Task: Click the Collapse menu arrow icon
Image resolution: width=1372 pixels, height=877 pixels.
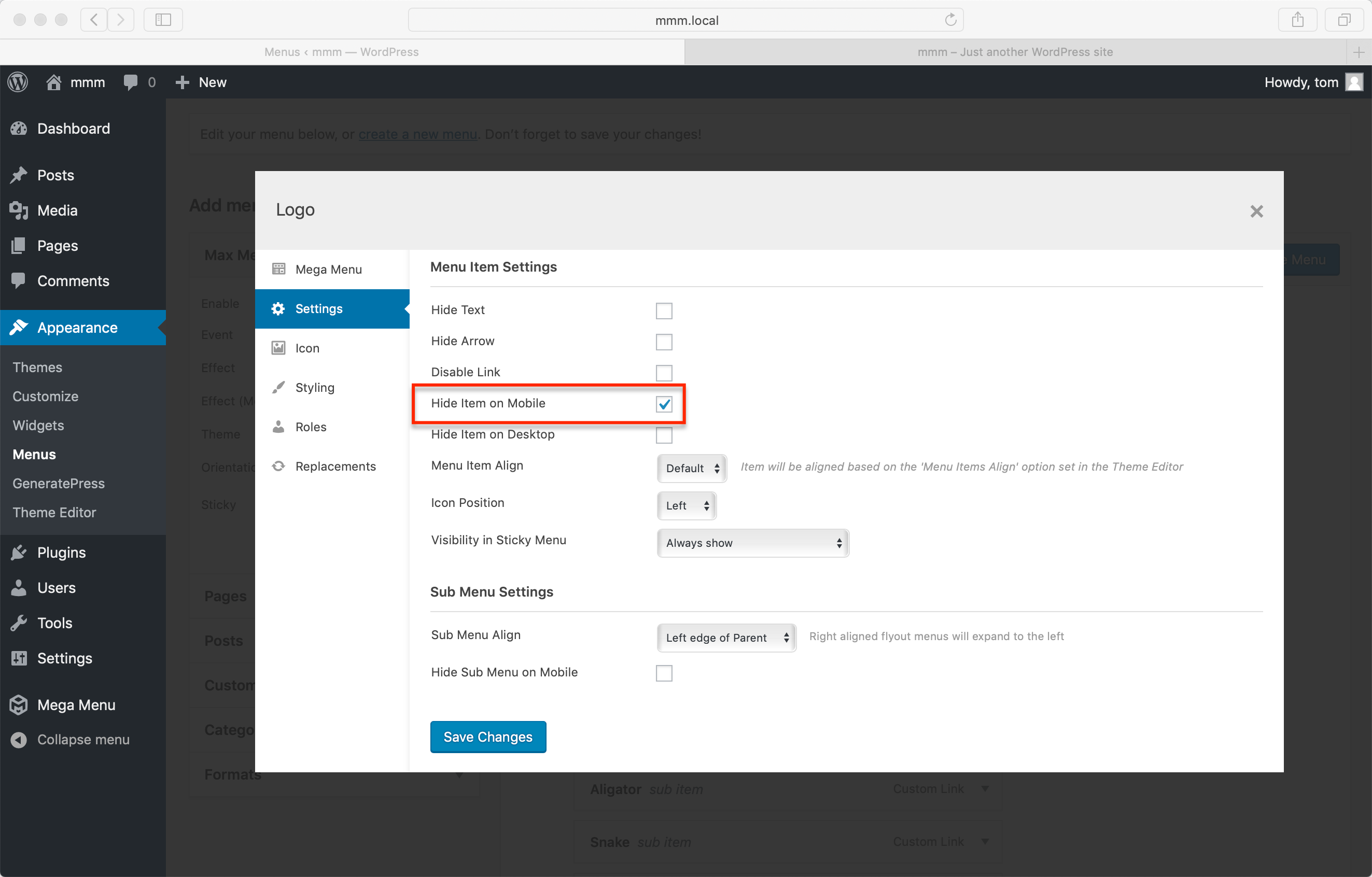Action: (x=19, y=739)
